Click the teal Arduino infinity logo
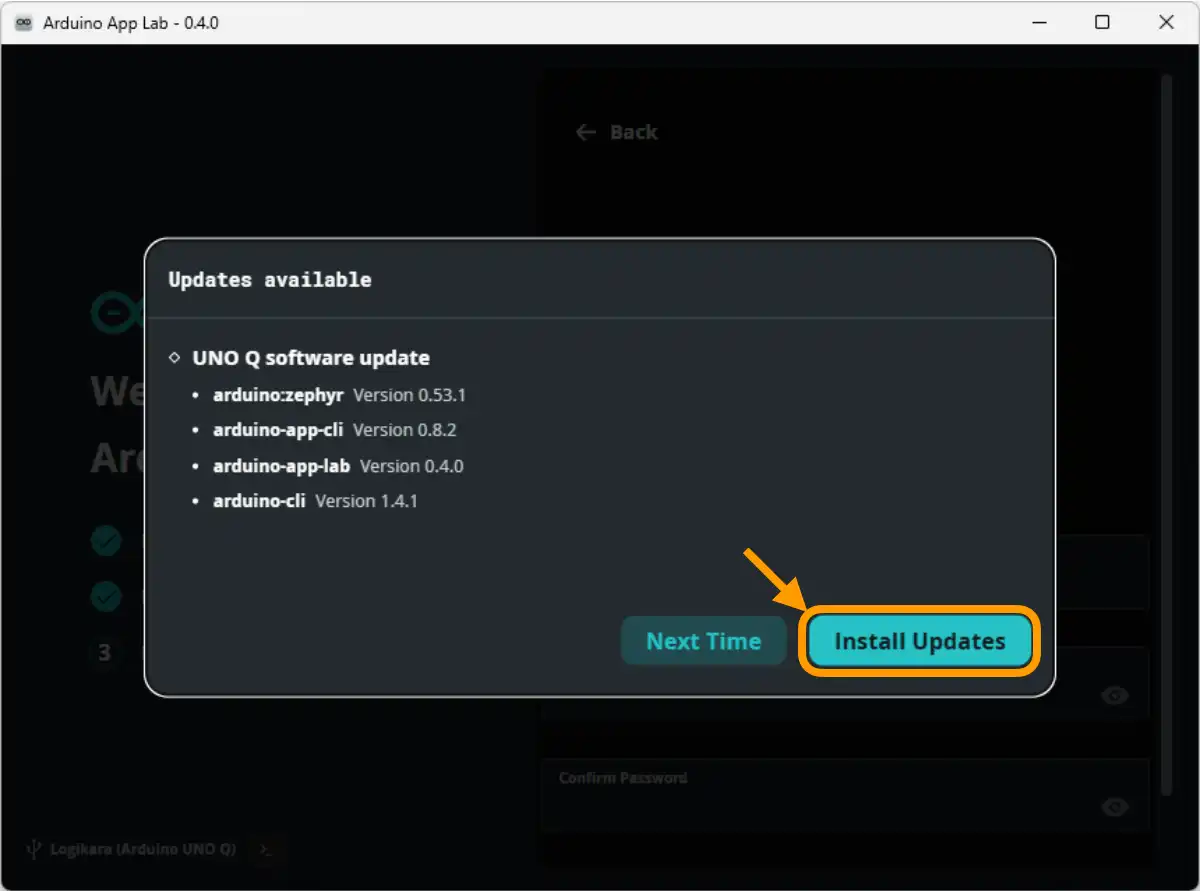 point(114,311)
